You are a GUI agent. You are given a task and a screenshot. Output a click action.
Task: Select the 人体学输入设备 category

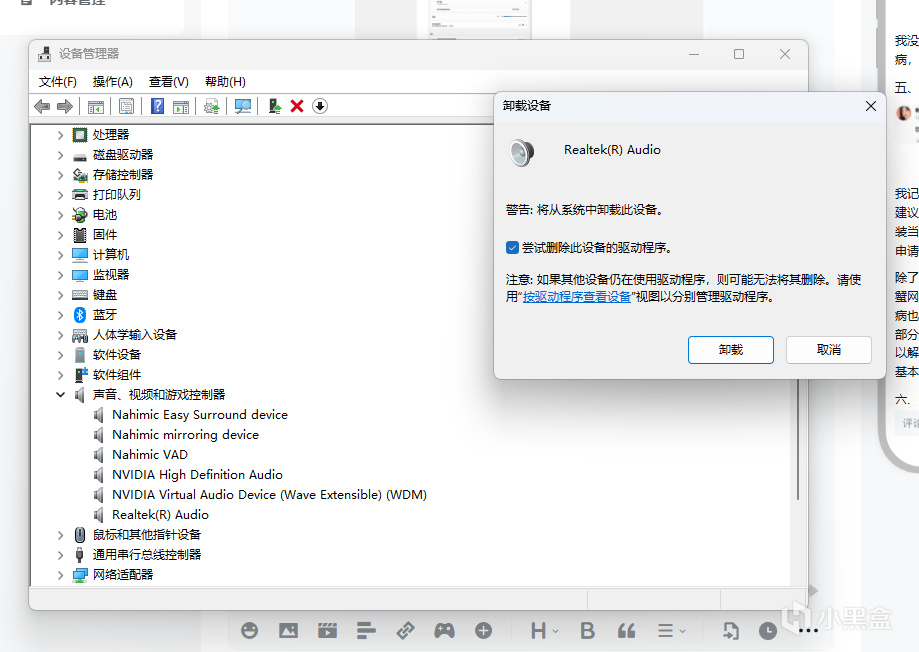pyautogui.click(x=134, y=335)
